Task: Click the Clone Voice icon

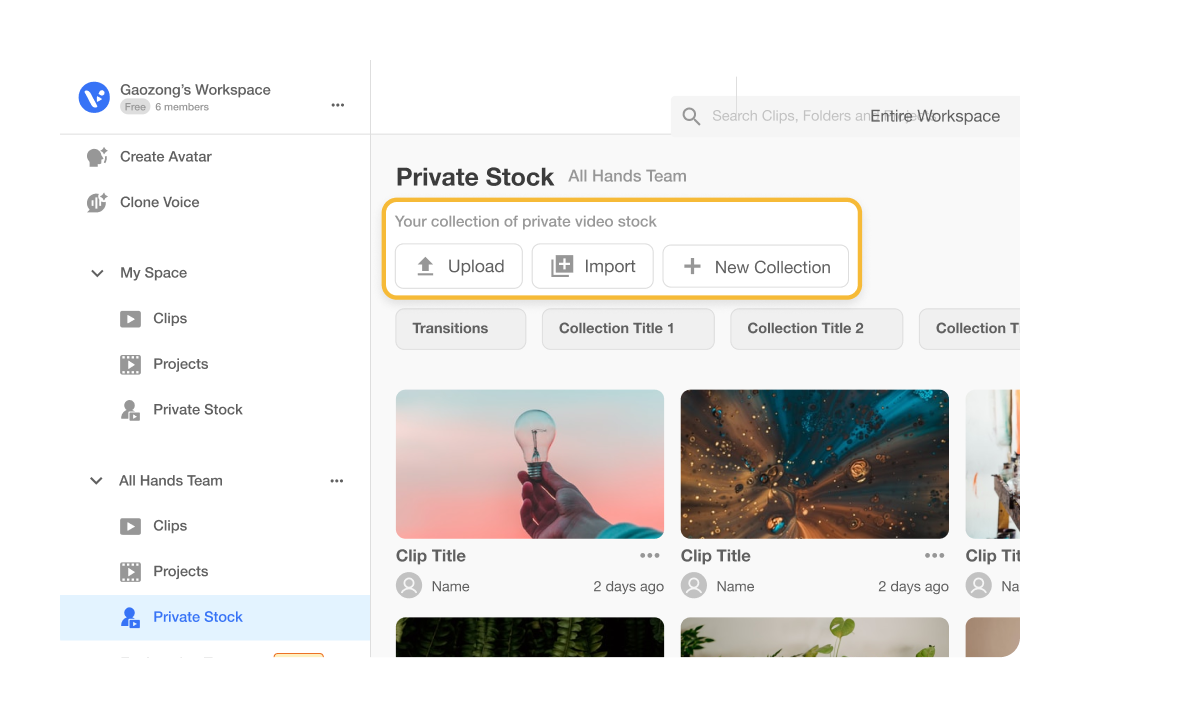Action: (x=95, y=202)
